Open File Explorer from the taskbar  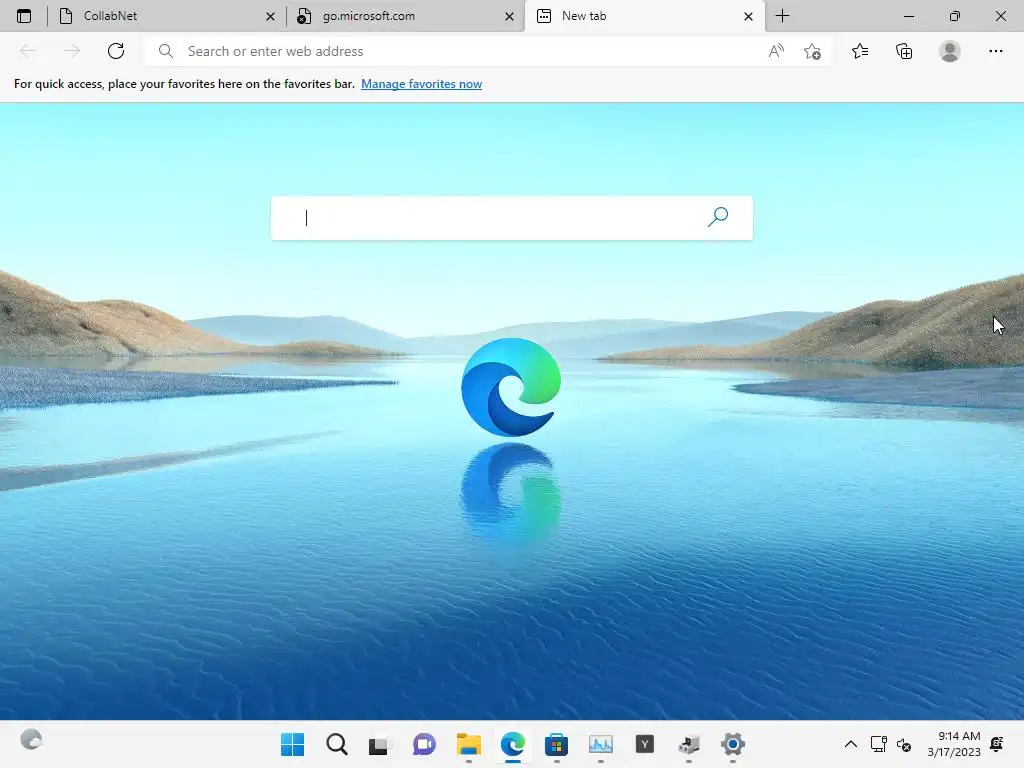469,744
